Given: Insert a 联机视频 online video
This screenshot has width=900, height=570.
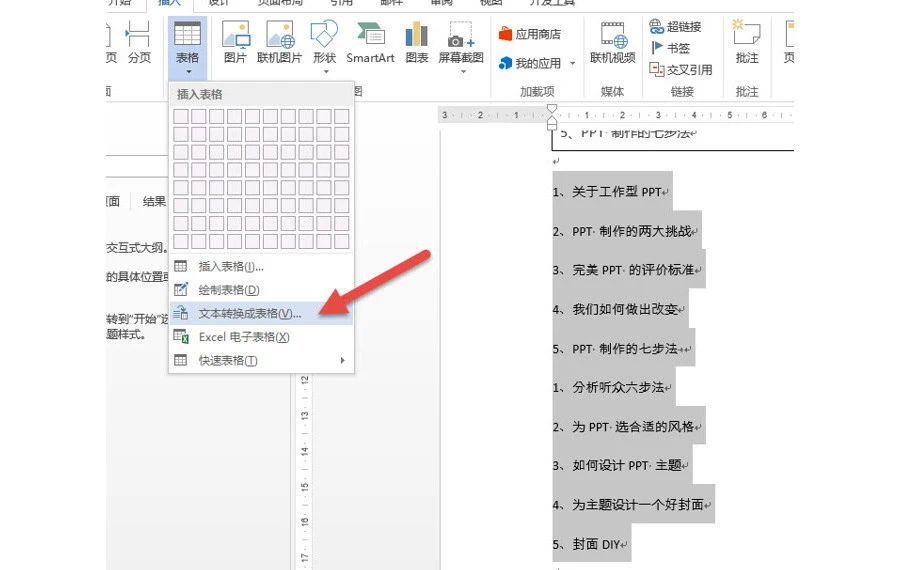Looking at the screenshot, I should (612, 42).
